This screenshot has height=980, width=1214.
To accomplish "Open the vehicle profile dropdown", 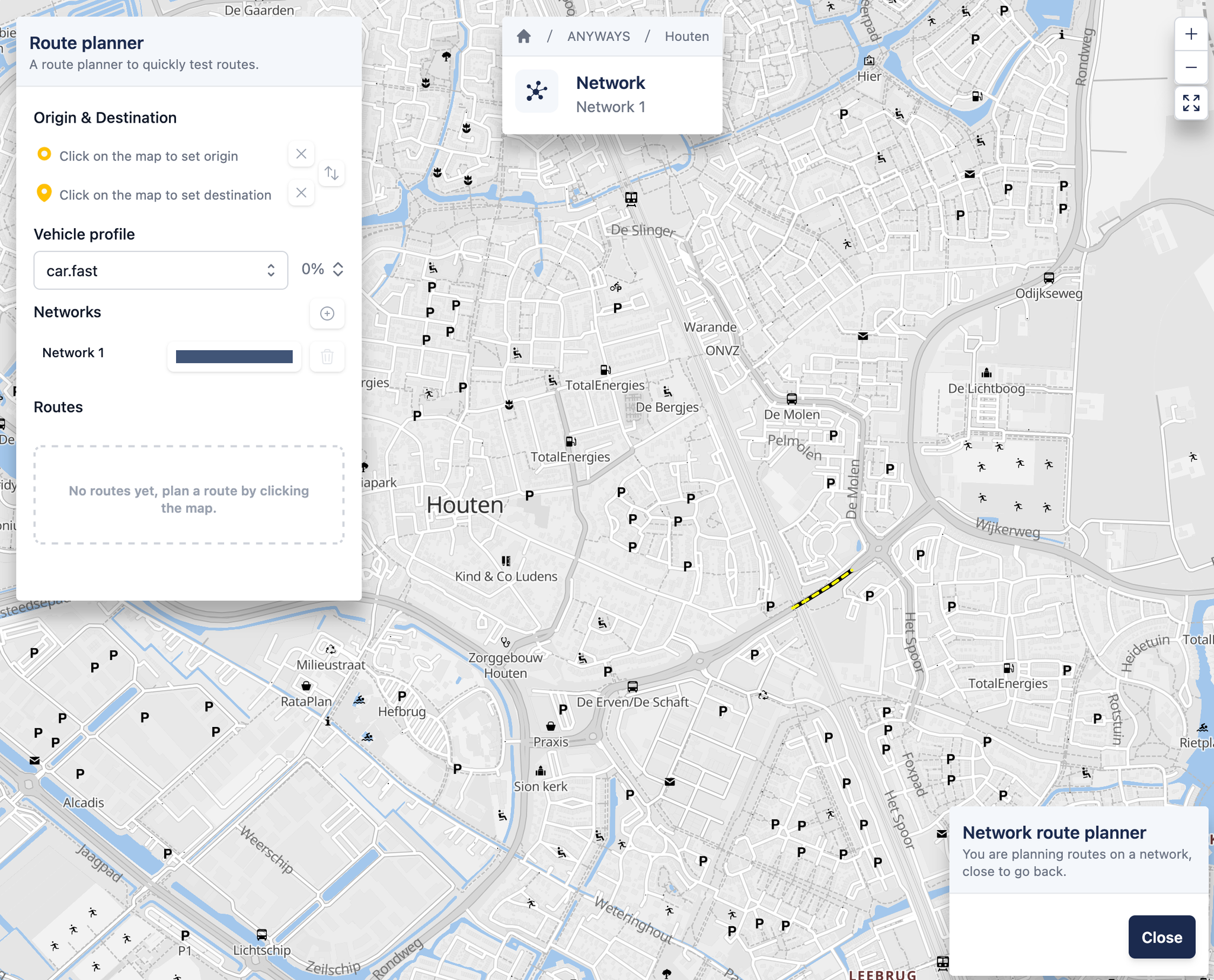I will (x=161, y=270).
